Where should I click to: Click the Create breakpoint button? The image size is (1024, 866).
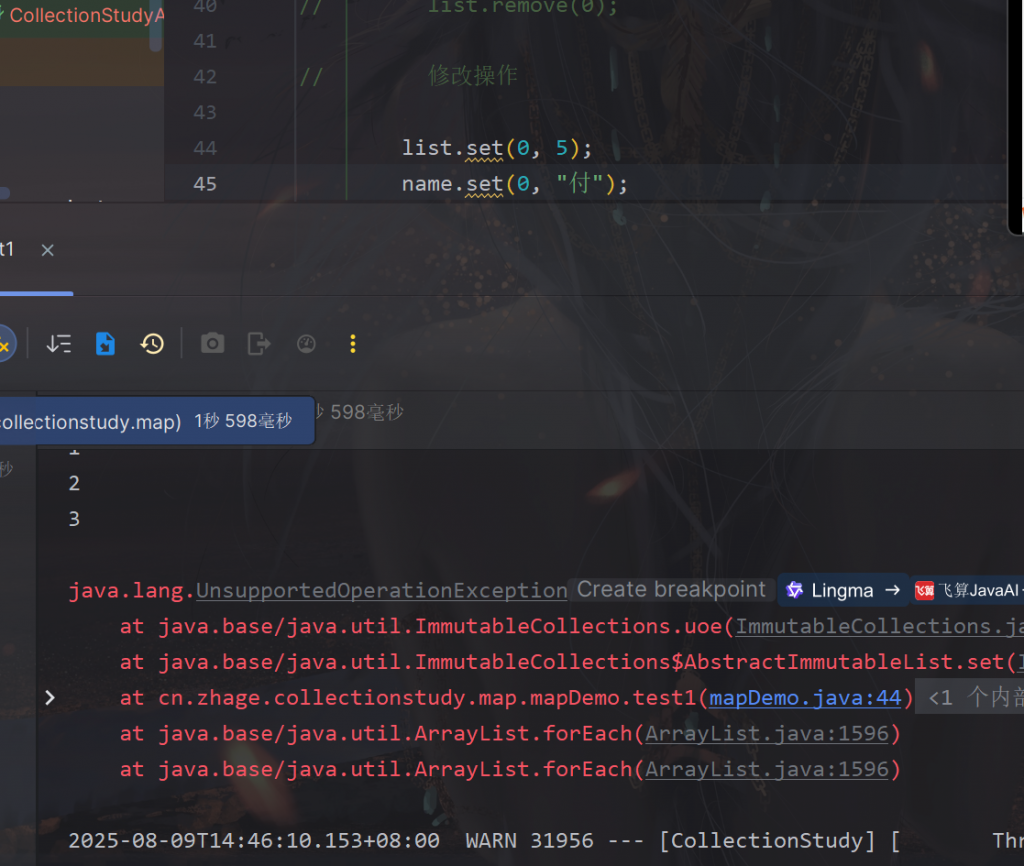point(671,590)
